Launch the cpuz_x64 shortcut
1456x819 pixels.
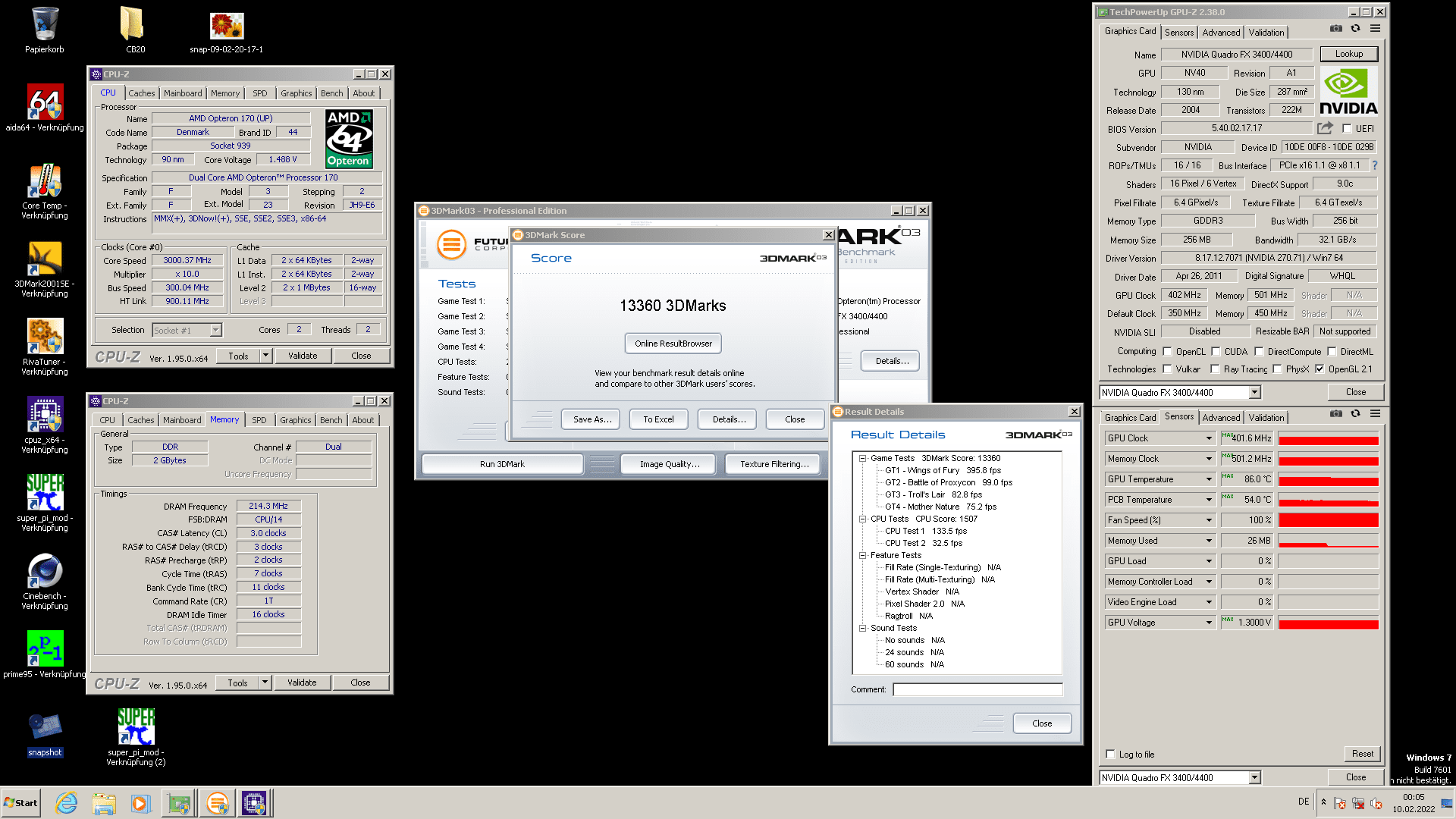pyautogui.click(x=45, y=425)
